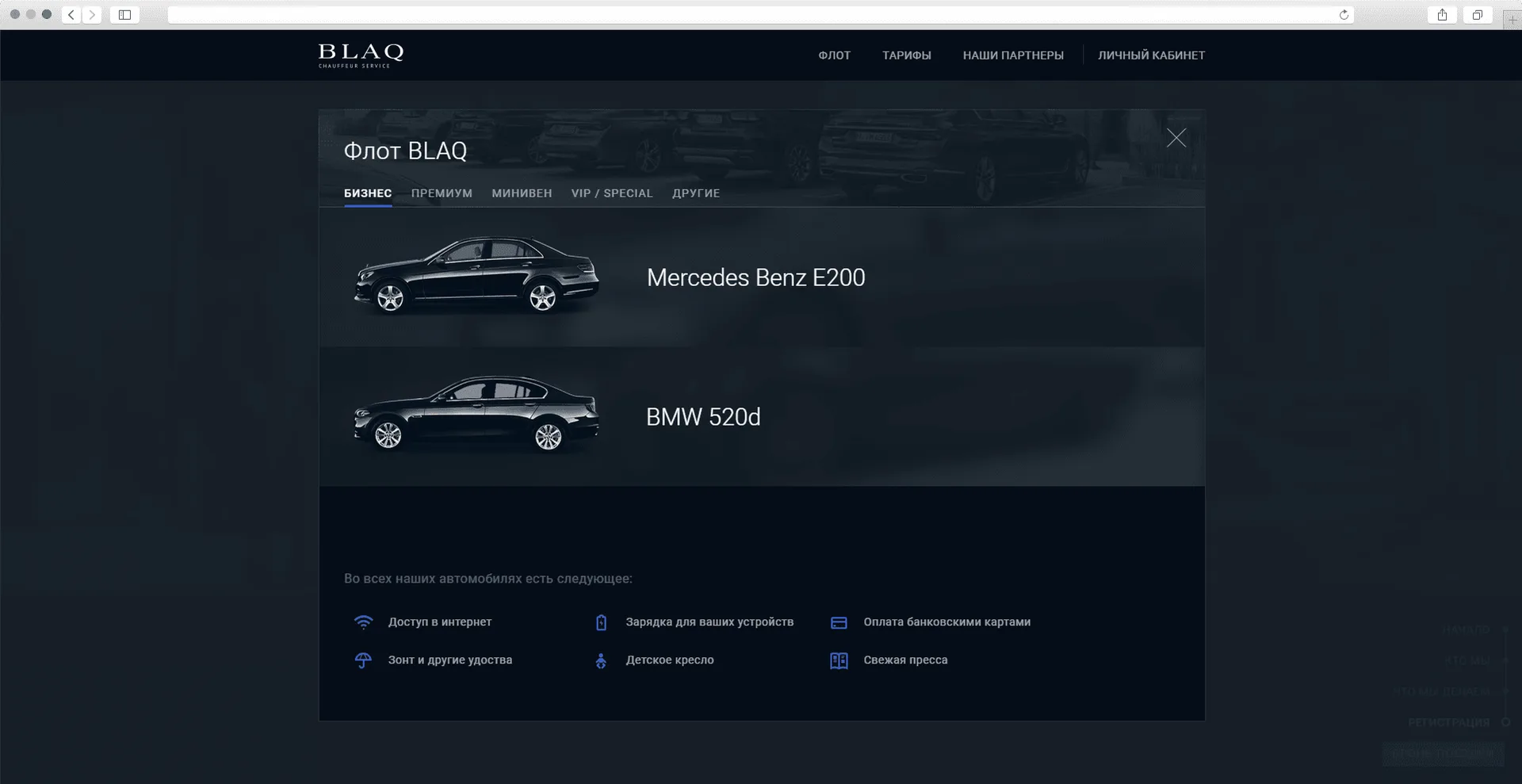Image resolution: width=1522 pixels, height=784 pixels.
Task: Show all tabs with the tabs overview icon
Action: (x=1478, y=14)
